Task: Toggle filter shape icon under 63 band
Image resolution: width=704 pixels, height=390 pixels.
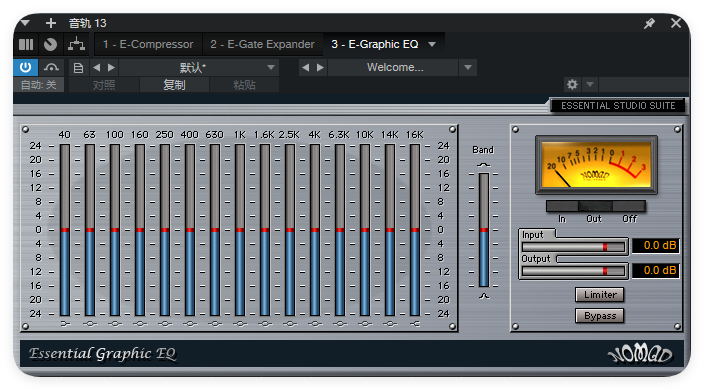Action: [x=90, y=324]
